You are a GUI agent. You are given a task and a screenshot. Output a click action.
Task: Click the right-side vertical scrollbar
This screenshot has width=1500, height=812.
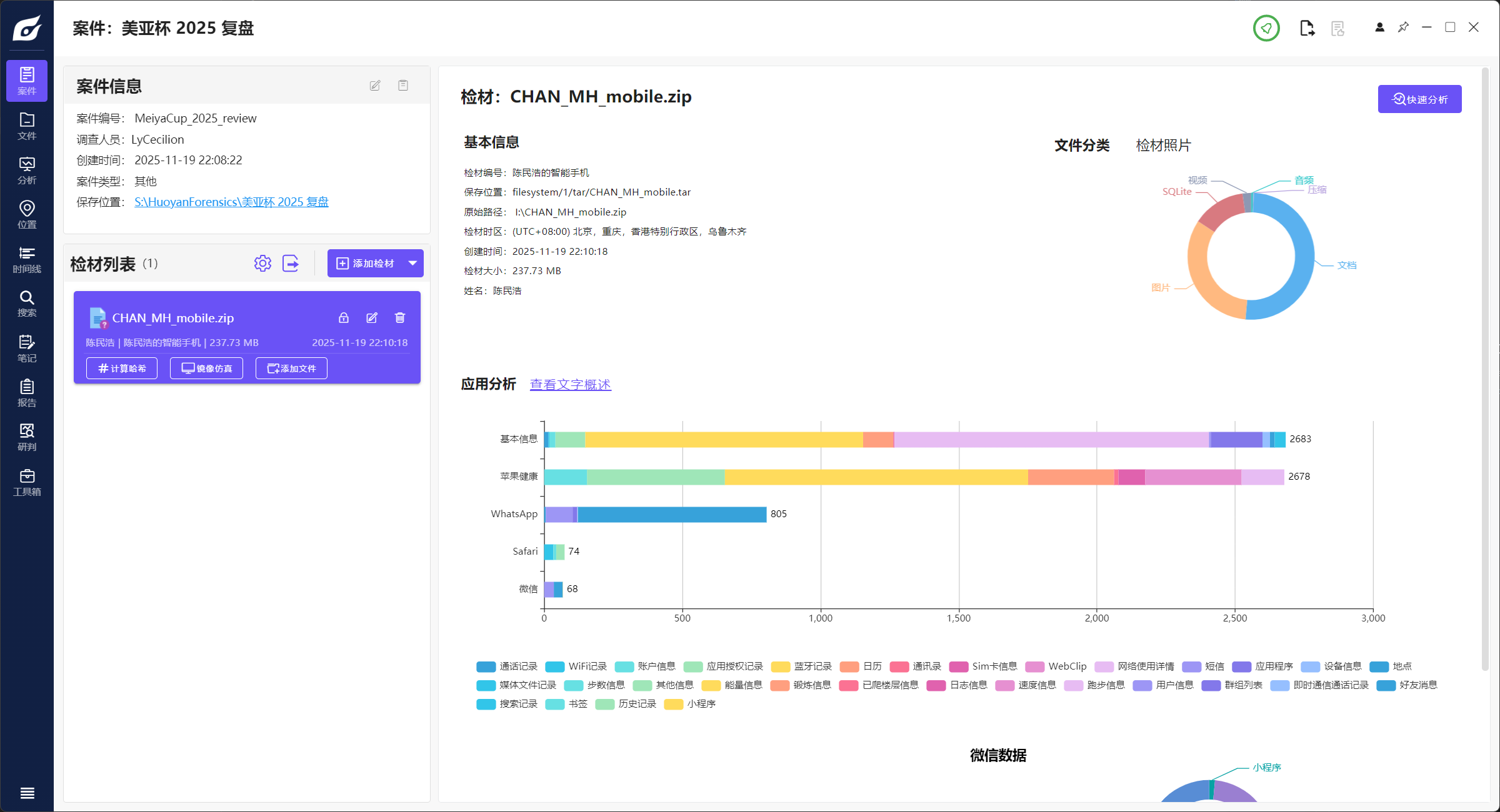(x=1485, y=369)
